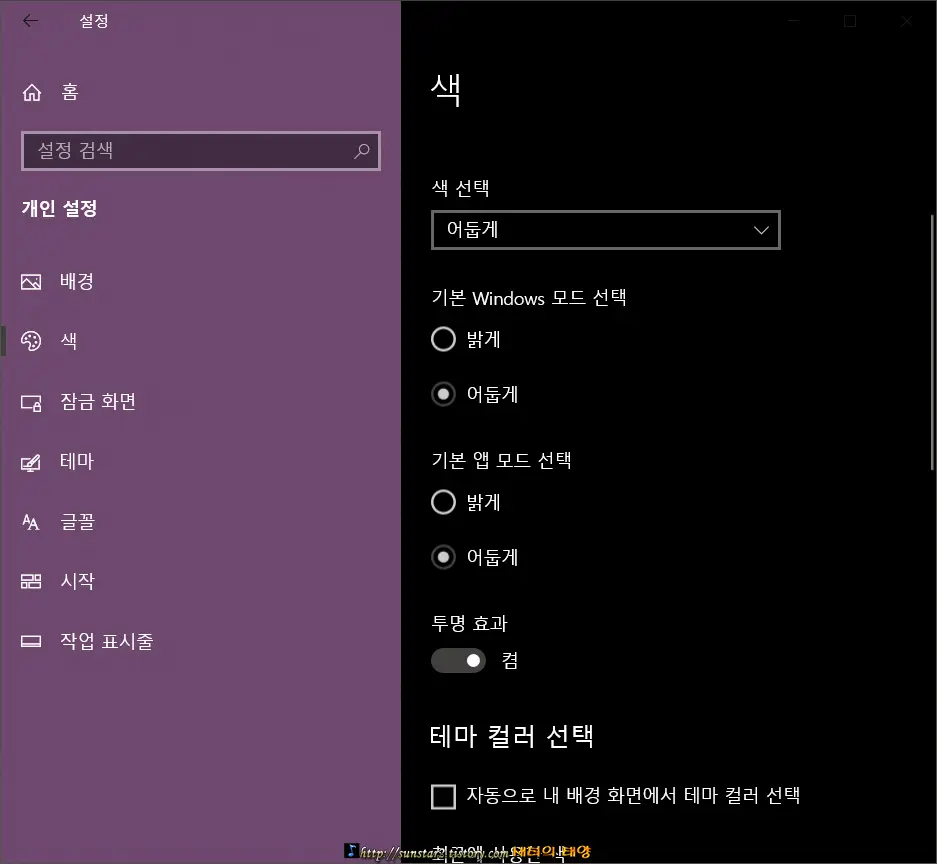Open 잠금 화면 (Lock screen) settings
The width and height of the screenshot is (937, 864).
[x=30, y=402]
